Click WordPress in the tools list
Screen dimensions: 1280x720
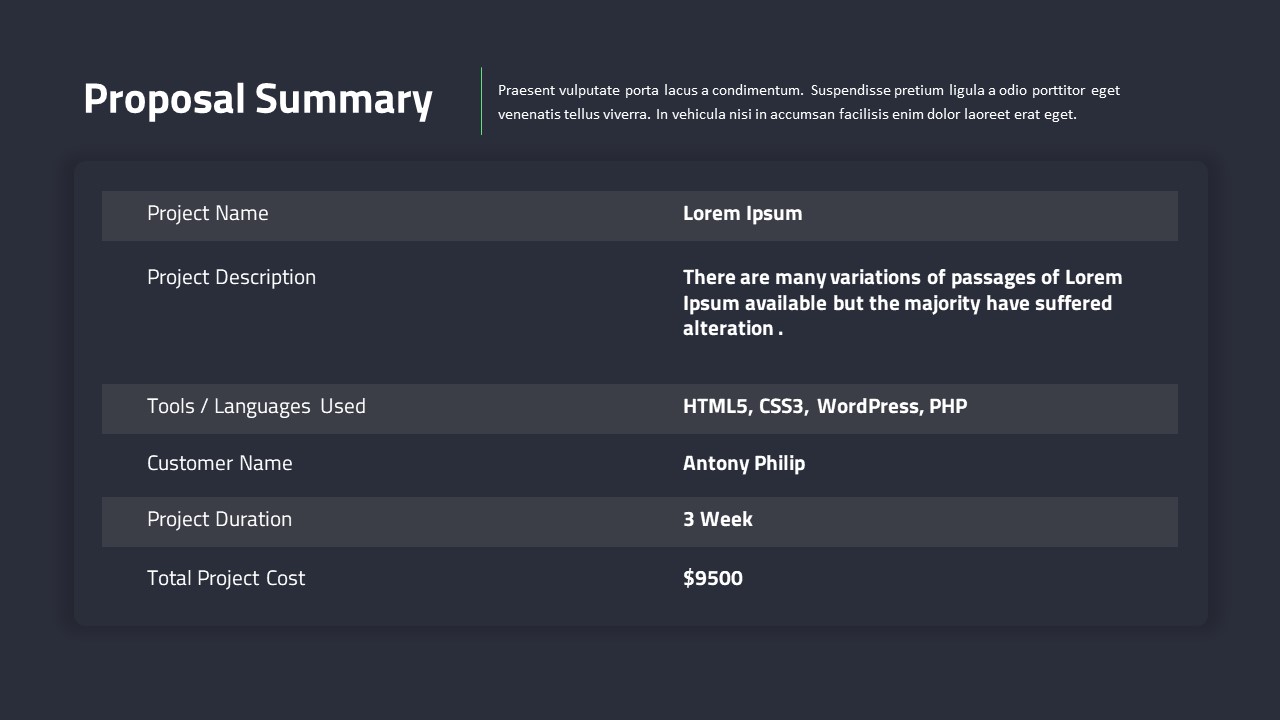pos(868,406)
